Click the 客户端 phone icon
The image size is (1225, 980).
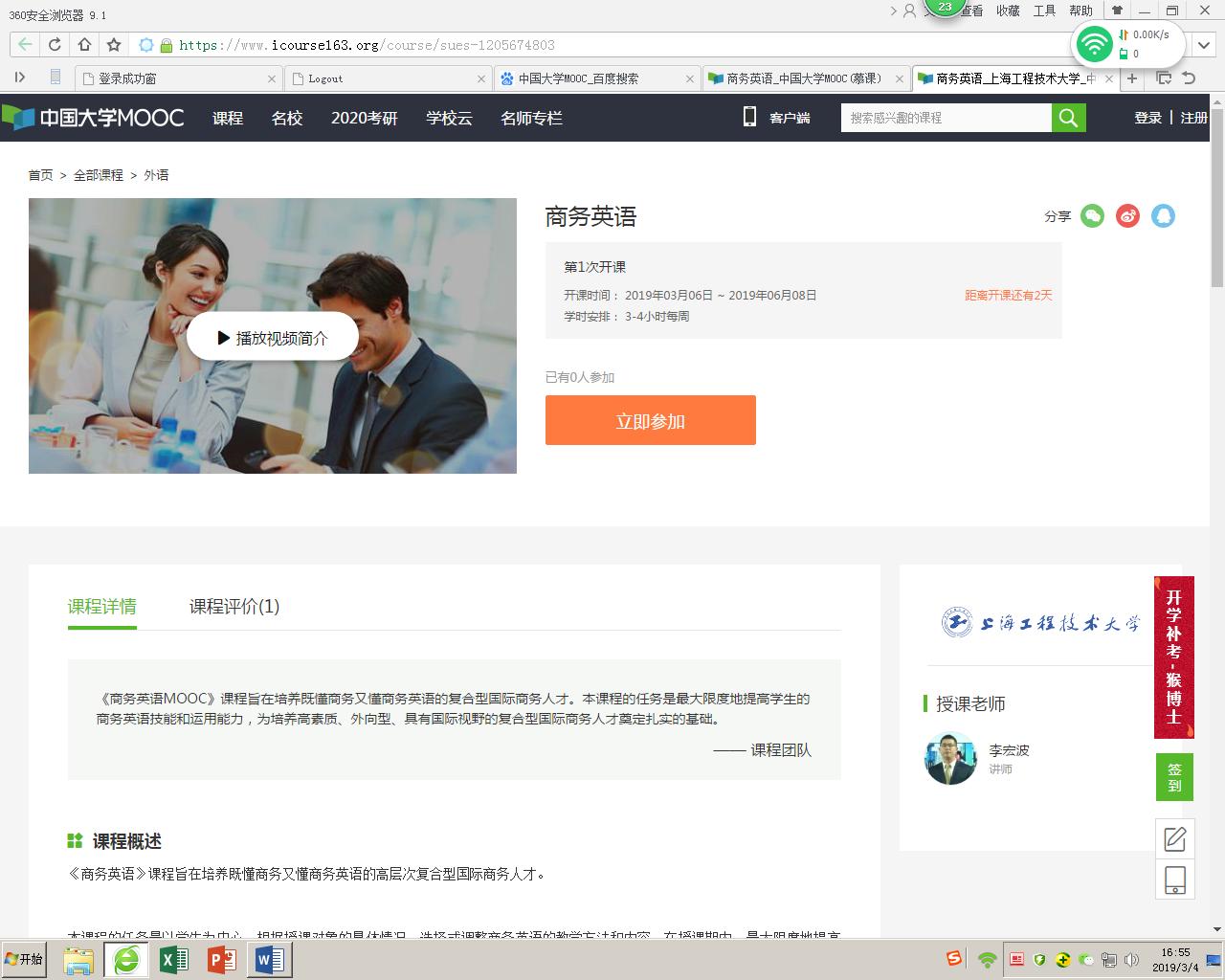tap(749, 117)
